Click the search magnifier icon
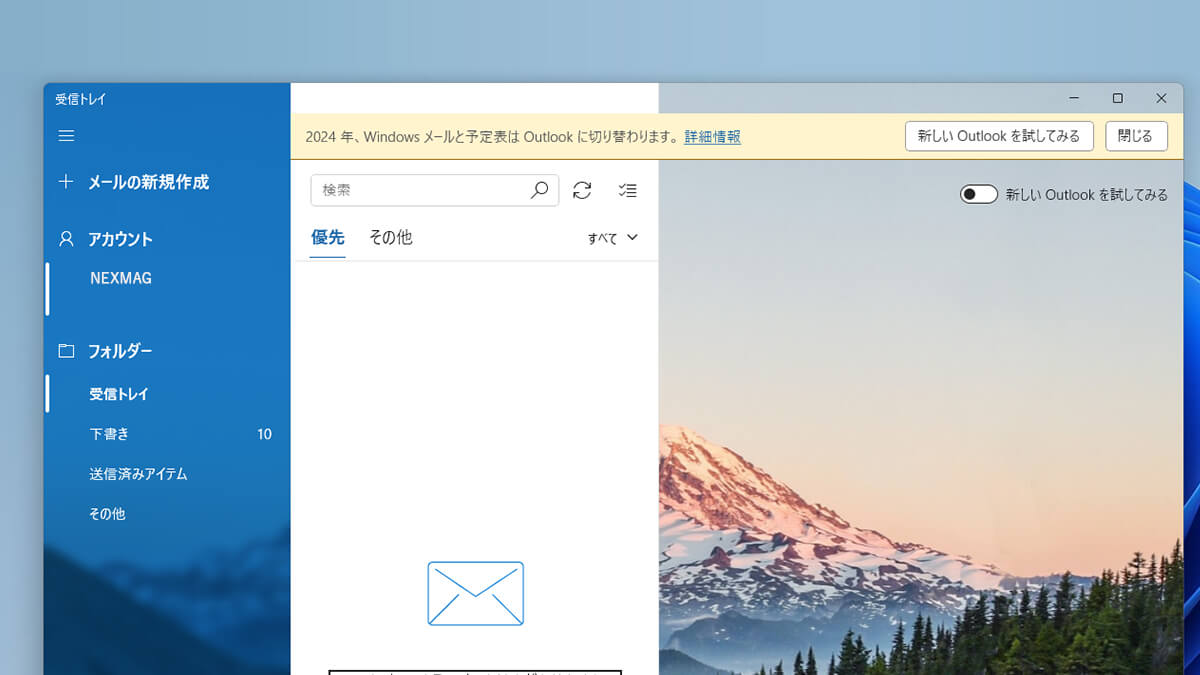This screenshot has height=675, width=1200. (x=539, y=190)
